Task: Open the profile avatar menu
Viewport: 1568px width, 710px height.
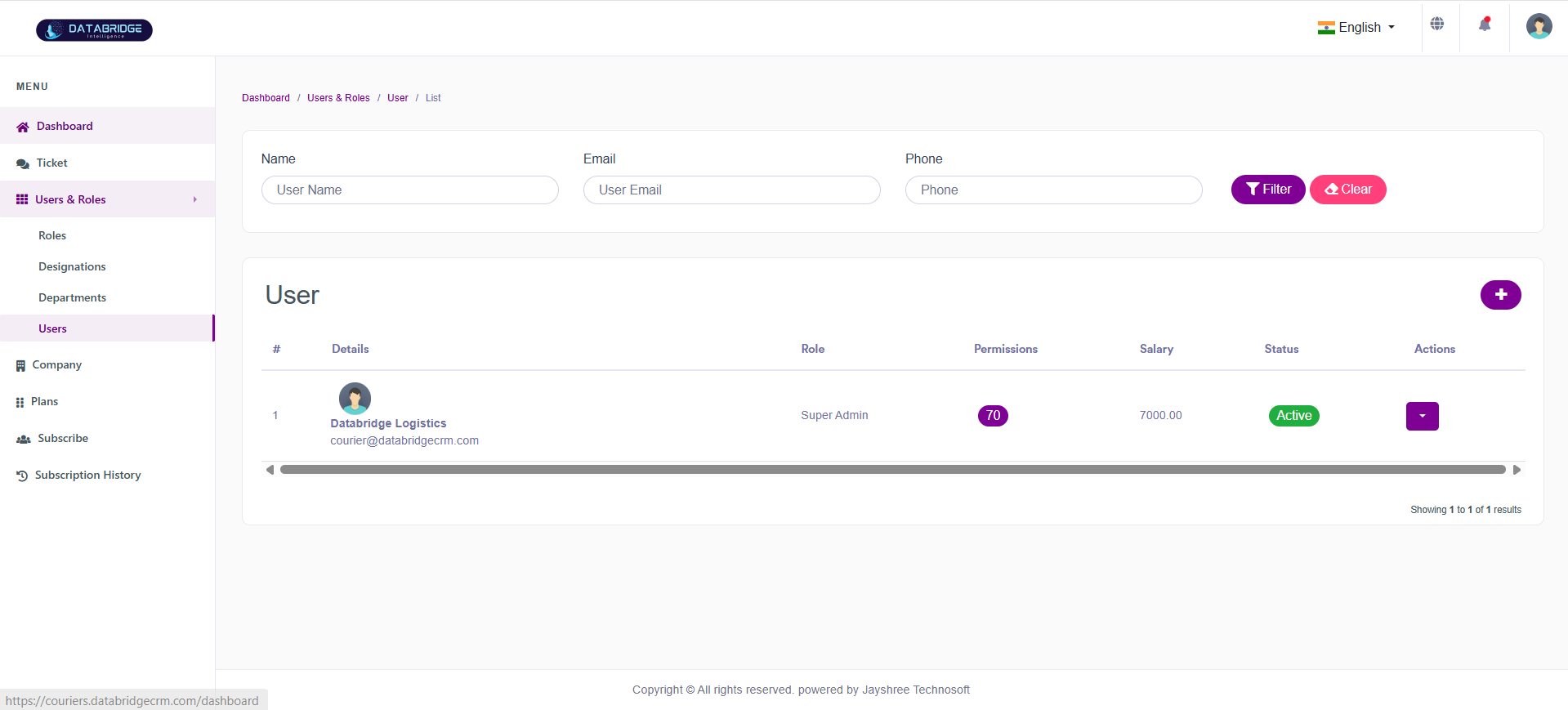Action: click(x=1539, y=26)
